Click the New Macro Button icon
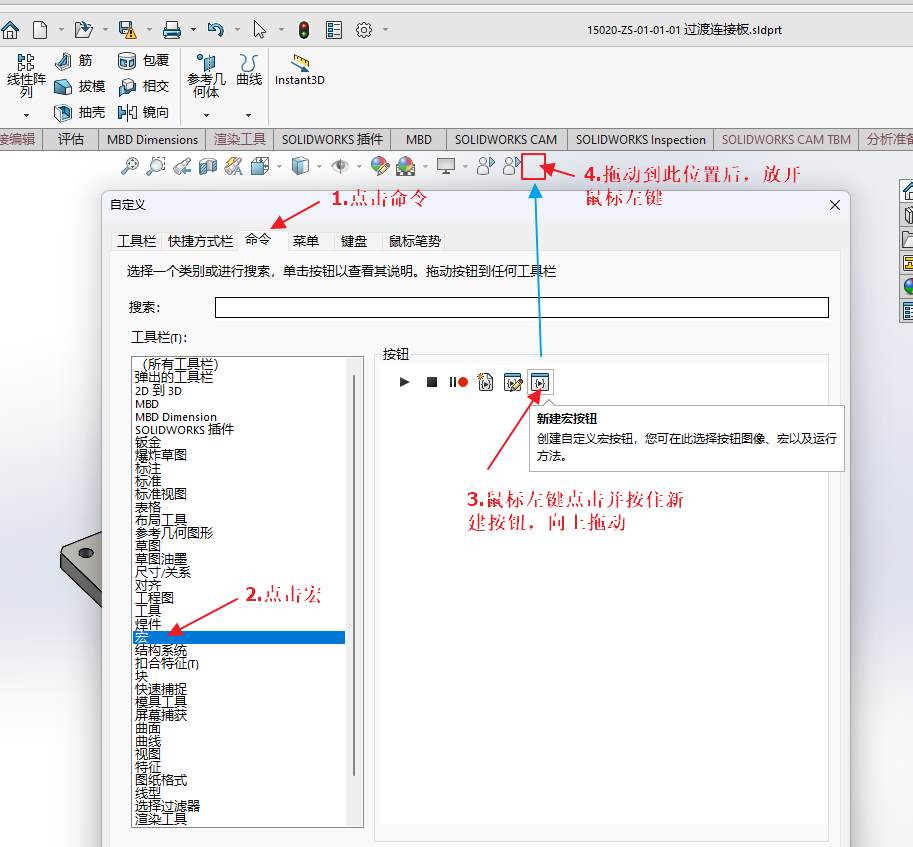This screenshot has height=847, width=913. coord(540,382)
